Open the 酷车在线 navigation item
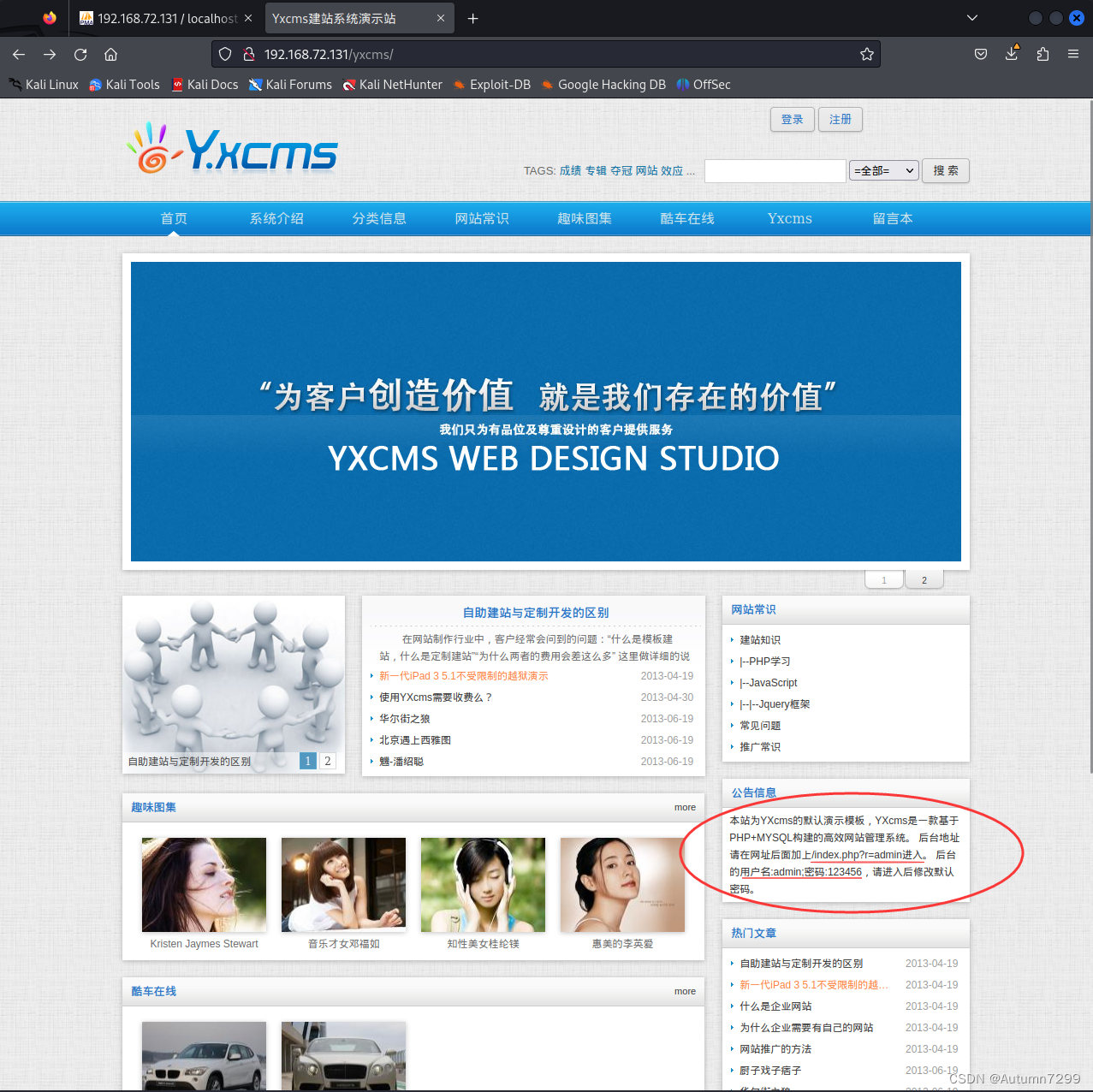Viewport: 1093px width, 1092px height. [x=687, y=218]
